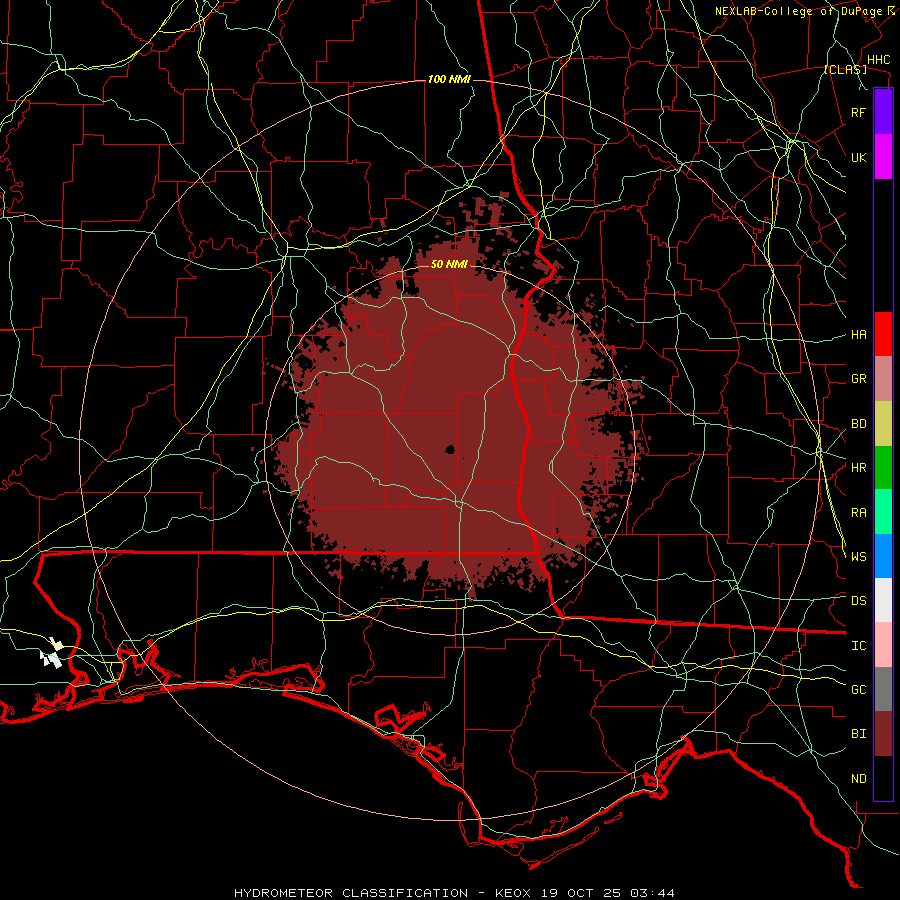Select the dark green HR legend swatch
Screen dimensions: 900x900
pos(883,467)
